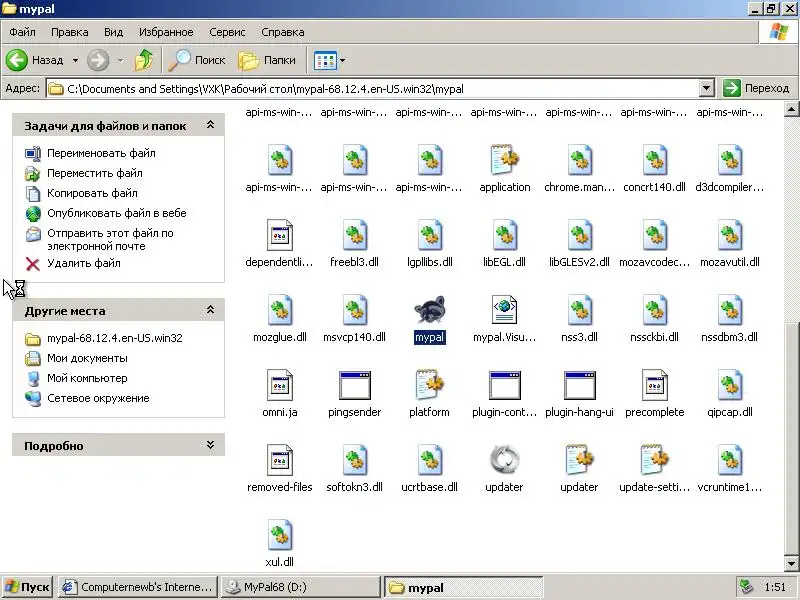The width and height of the screenshot is (800, 600).
Task: Click the Переход go button
Action: point(757,88)
